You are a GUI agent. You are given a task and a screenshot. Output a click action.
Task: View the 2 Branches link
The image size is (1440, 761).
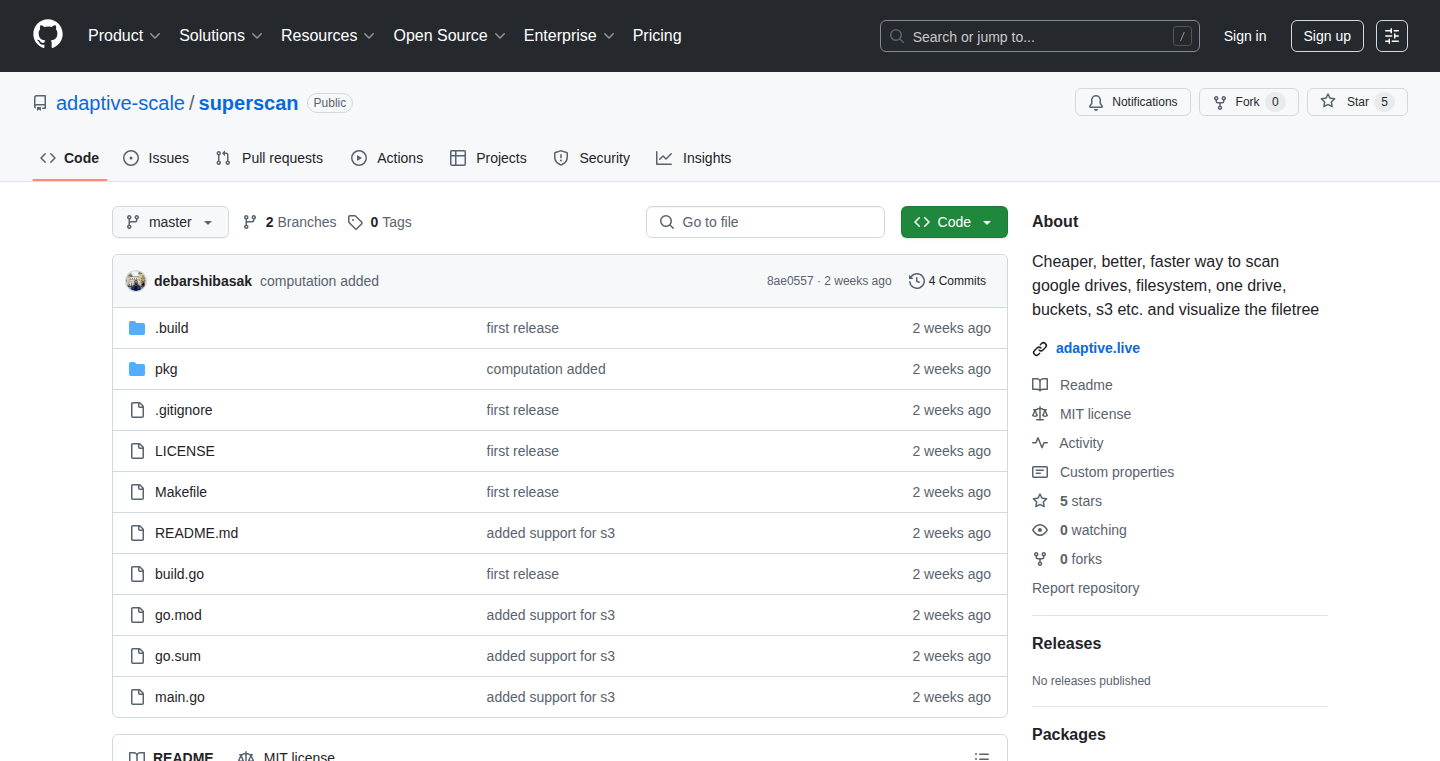pos(289,222)
